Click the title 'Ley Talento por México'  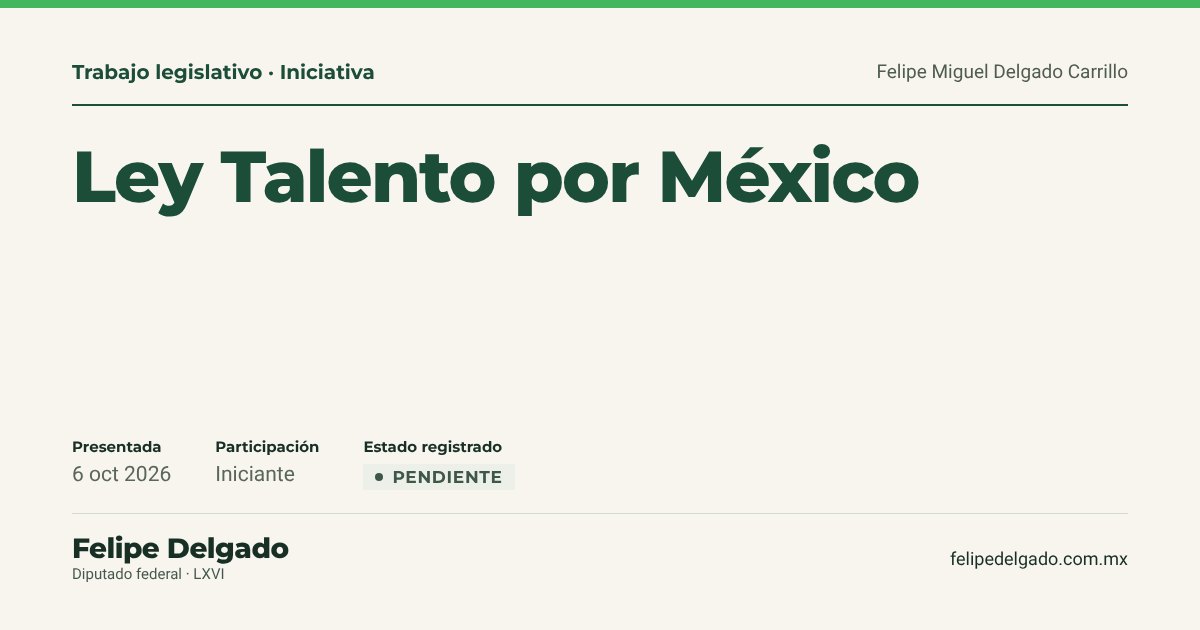(496, 179)
